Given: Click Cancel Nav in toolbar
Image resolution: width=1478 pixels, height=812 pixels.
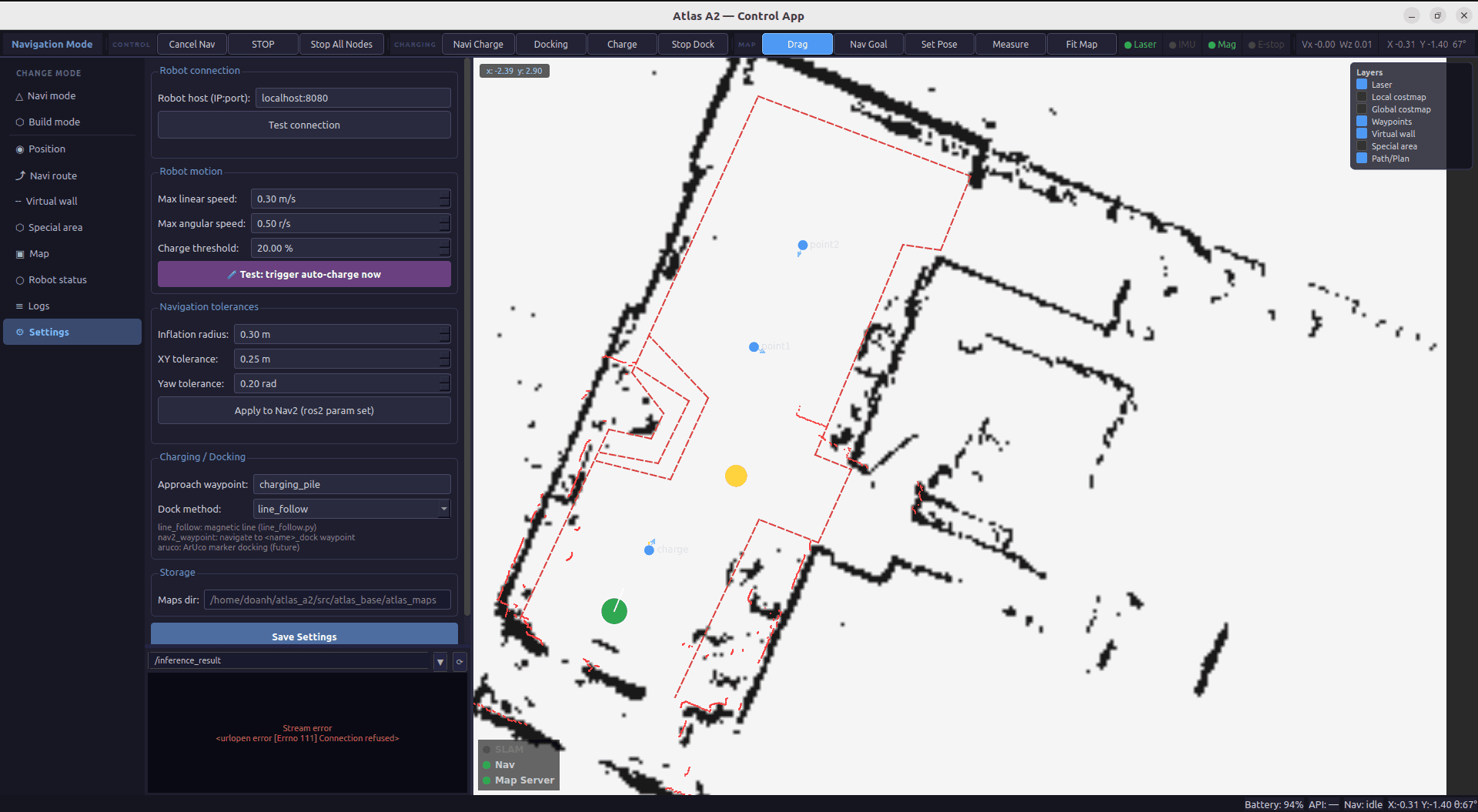Looking at the screenshot, I should (x=192, y=45).
